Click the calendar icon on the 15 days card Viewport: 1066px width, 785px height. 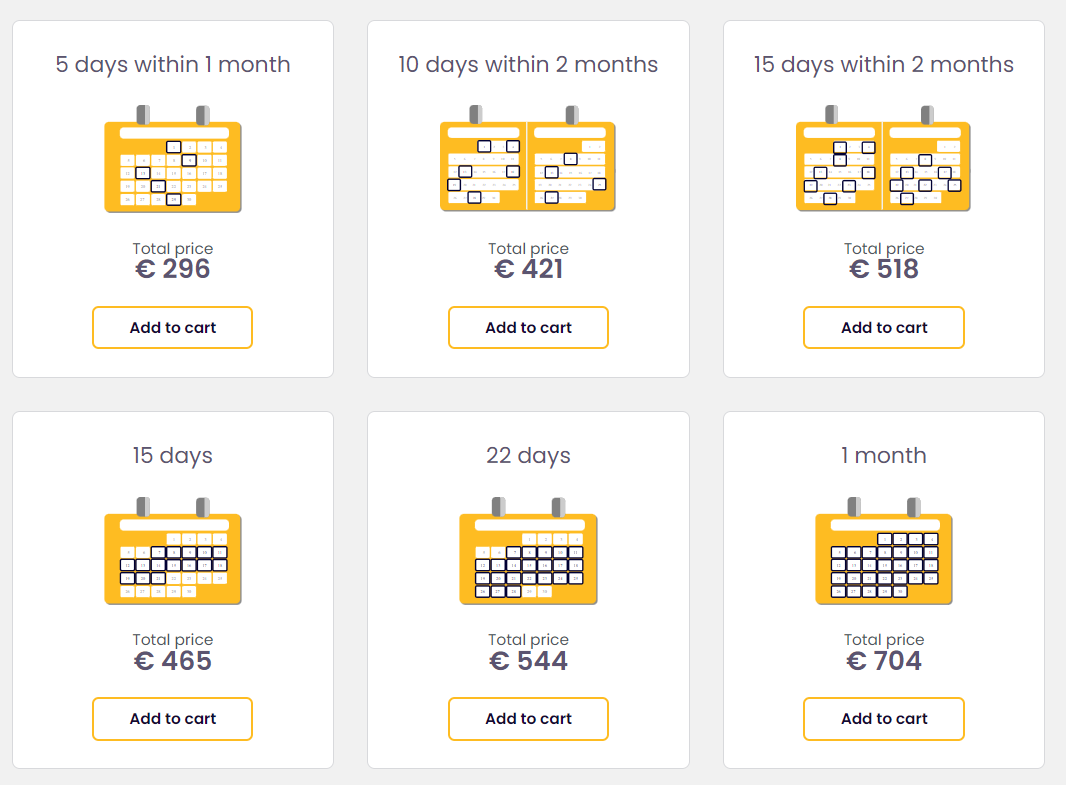[x=173, y=552]
